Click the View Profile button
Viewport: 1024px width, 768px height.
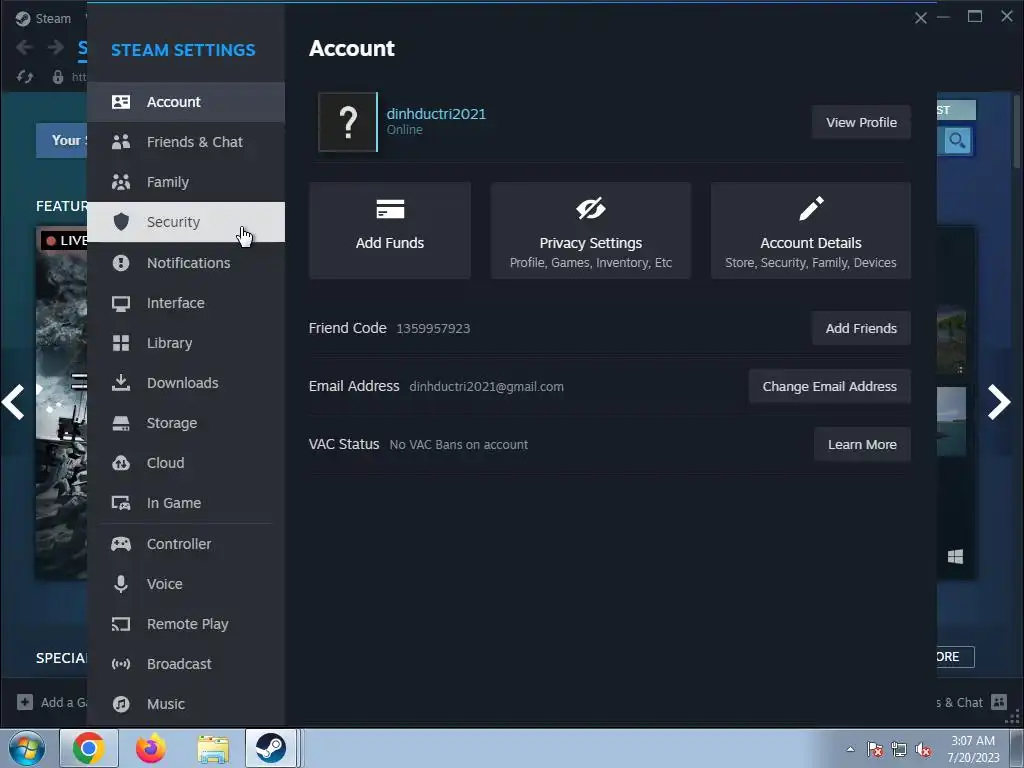tap(861, 122)
